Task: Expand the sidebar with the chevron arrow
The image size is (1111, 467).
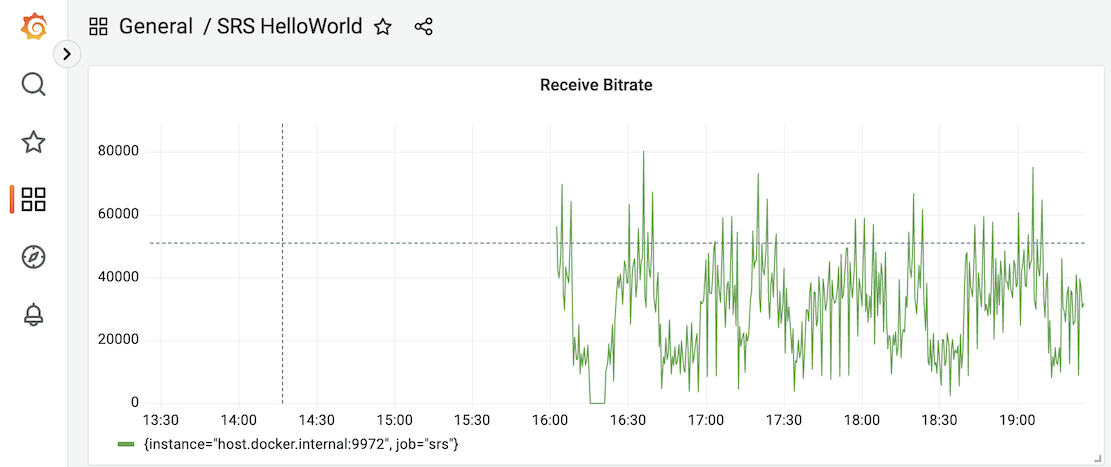Action: click(x=67, y=54)
